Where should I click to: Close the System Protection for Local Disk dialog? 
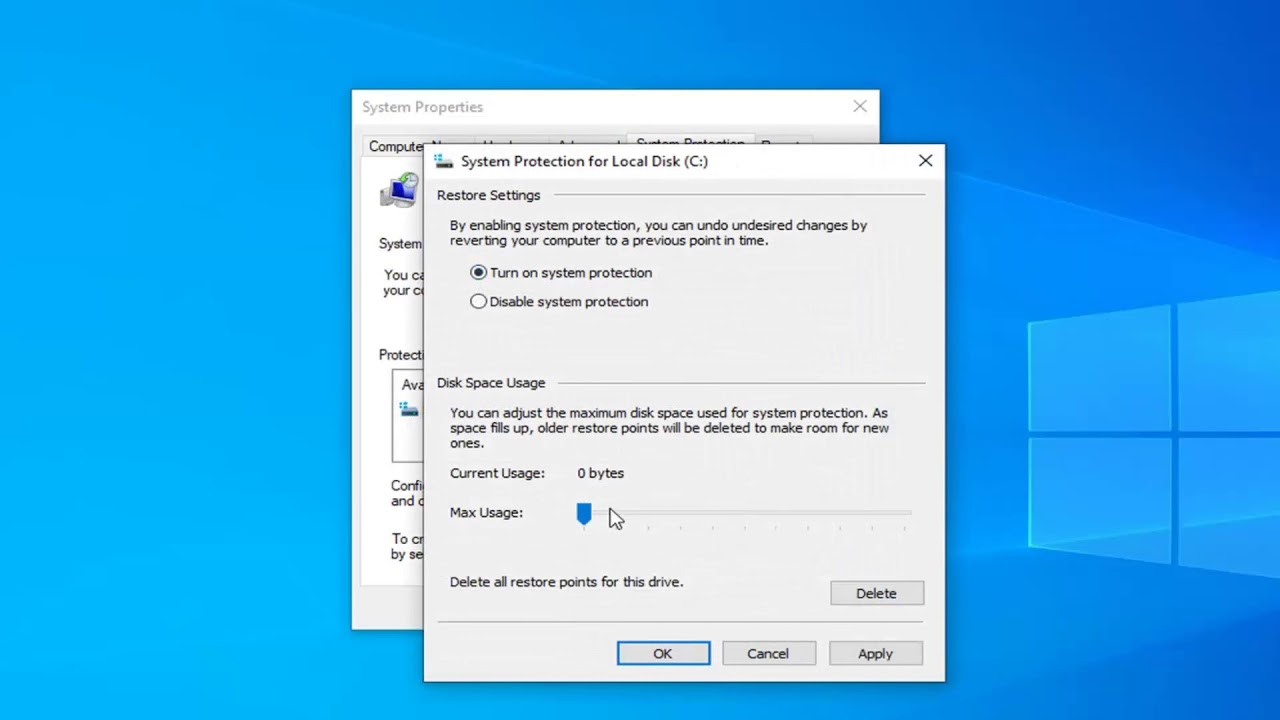point(925,160)
